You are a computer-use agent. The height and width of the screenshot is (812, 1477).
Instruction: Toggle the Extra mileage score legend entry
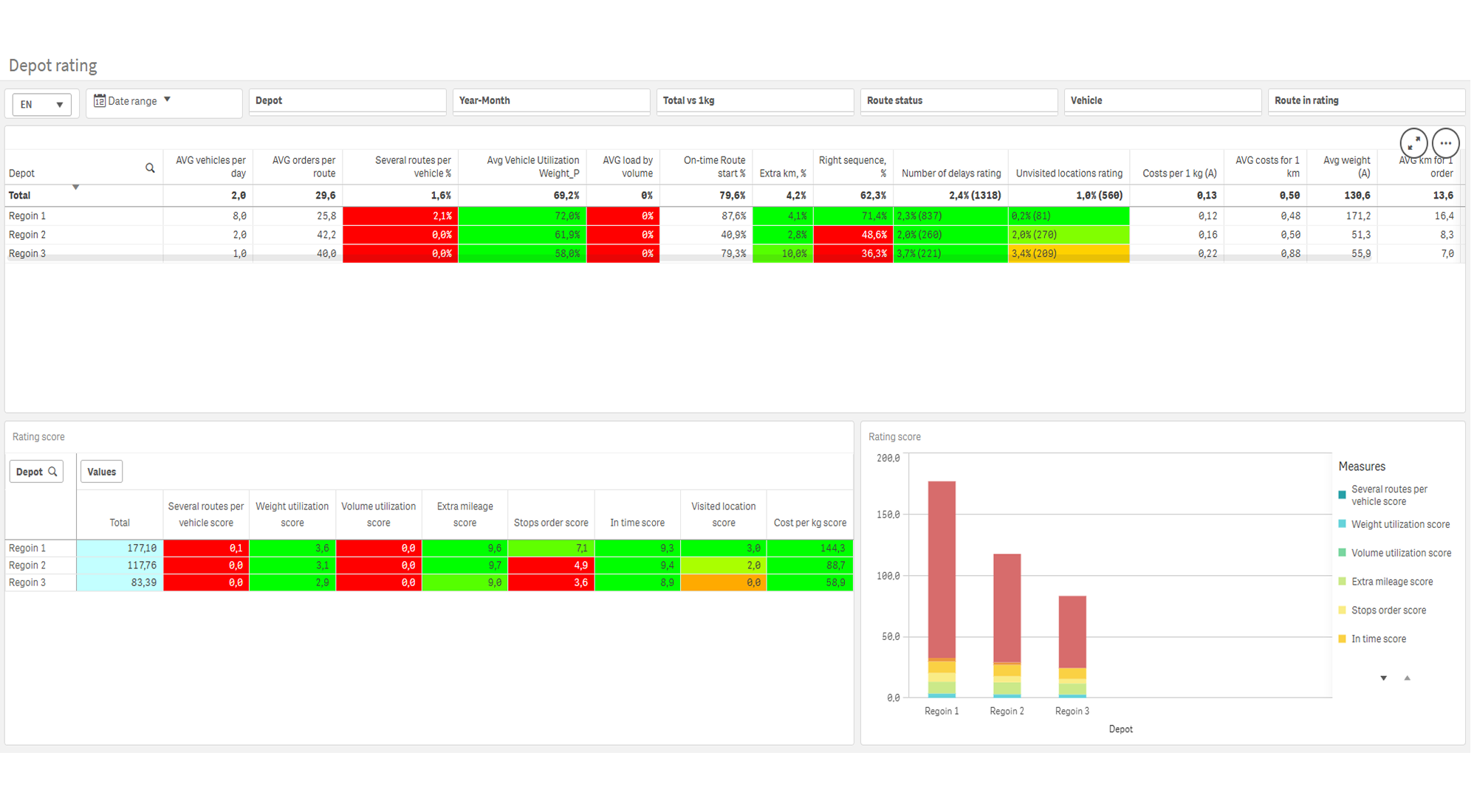click(x=1391, y=582)
